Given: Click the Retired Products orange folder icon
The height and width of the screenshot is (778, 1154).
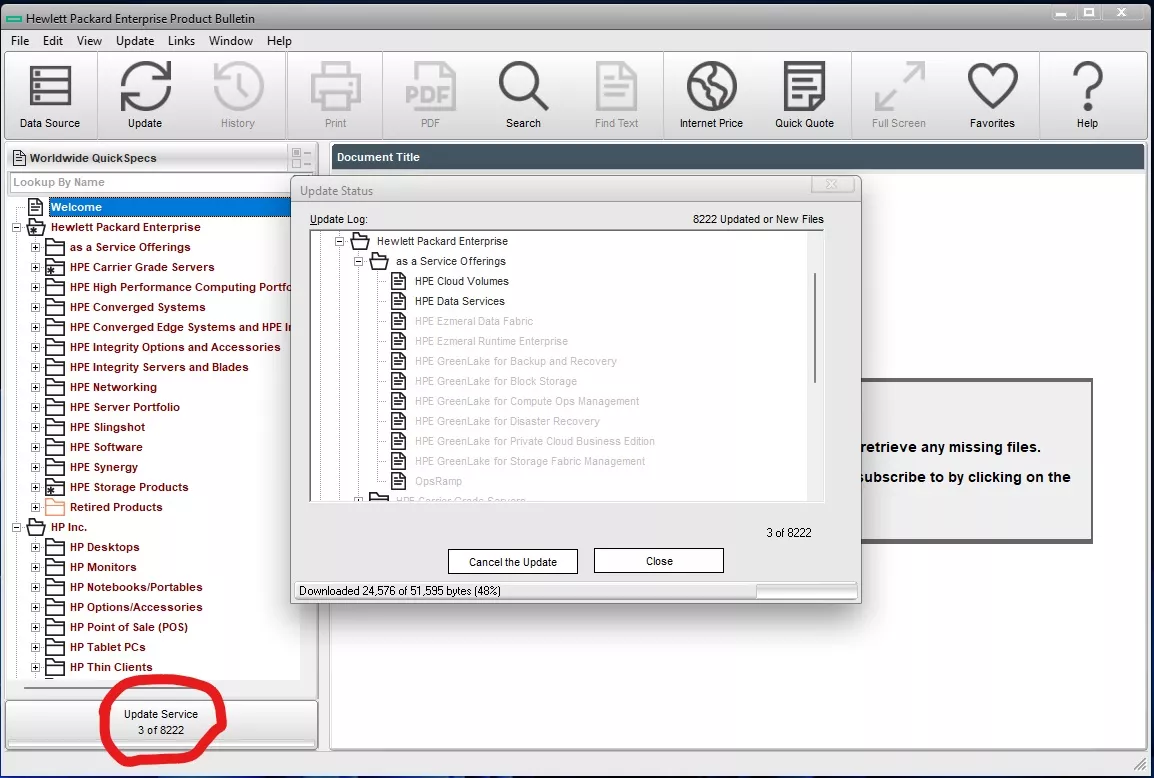Looking at the screenshot, I should click(55, 507).
